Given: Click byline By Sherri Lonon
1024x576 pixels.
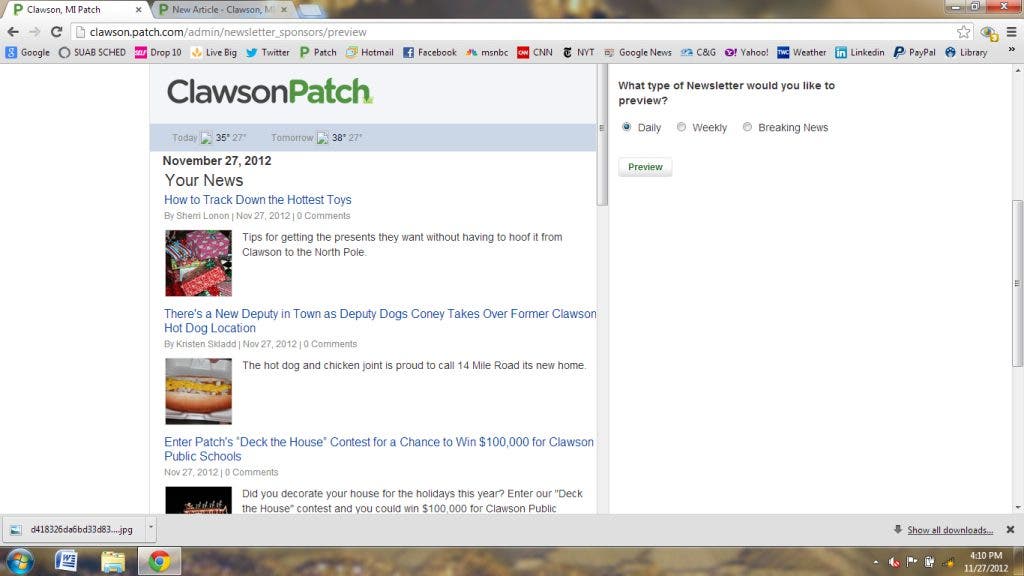Looking at the screenshot, I should tap(197, 216).
